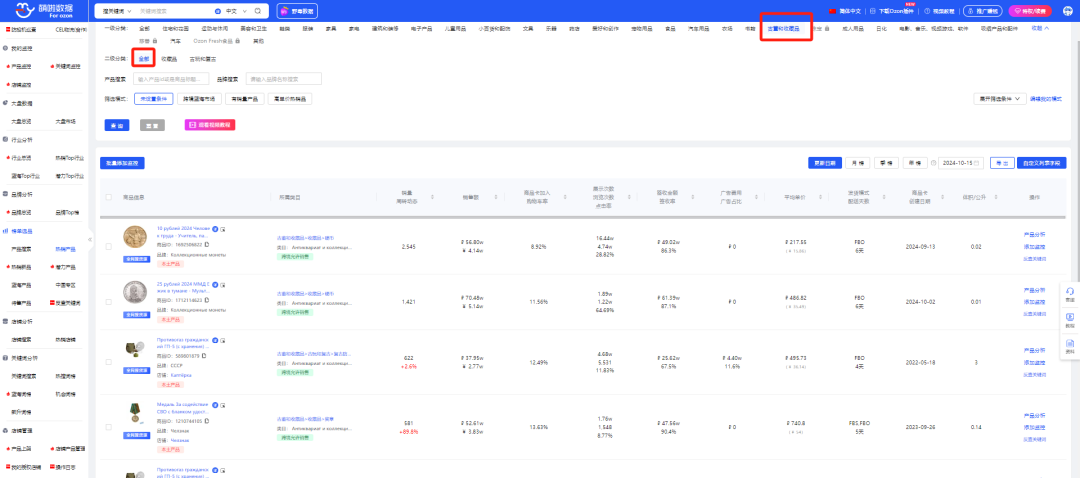The height and width of the screenshot is (478, 1080).
Task: Click the export '导出' button
Action: click(x=1002, y=163)
